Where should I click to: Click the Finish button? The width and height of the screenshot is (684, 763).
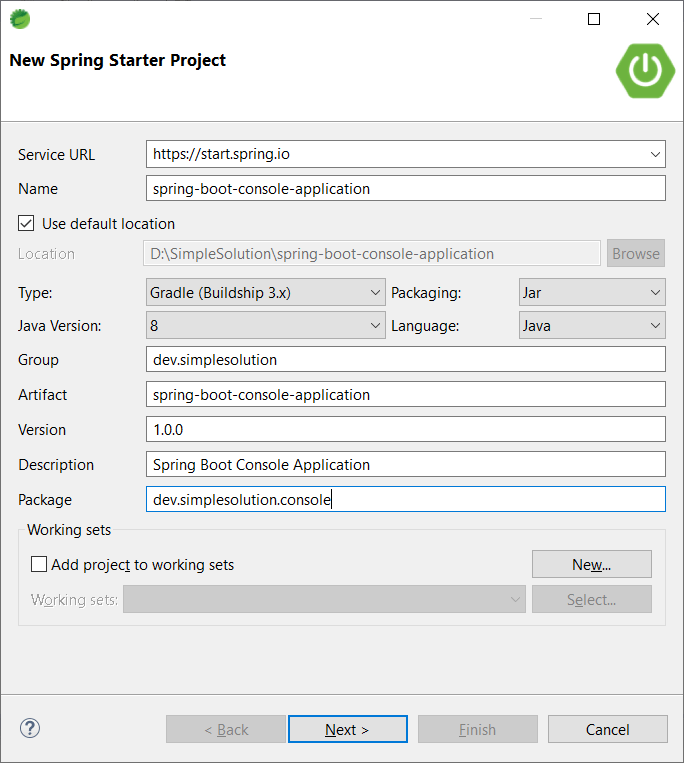click(x=478, y=729)
